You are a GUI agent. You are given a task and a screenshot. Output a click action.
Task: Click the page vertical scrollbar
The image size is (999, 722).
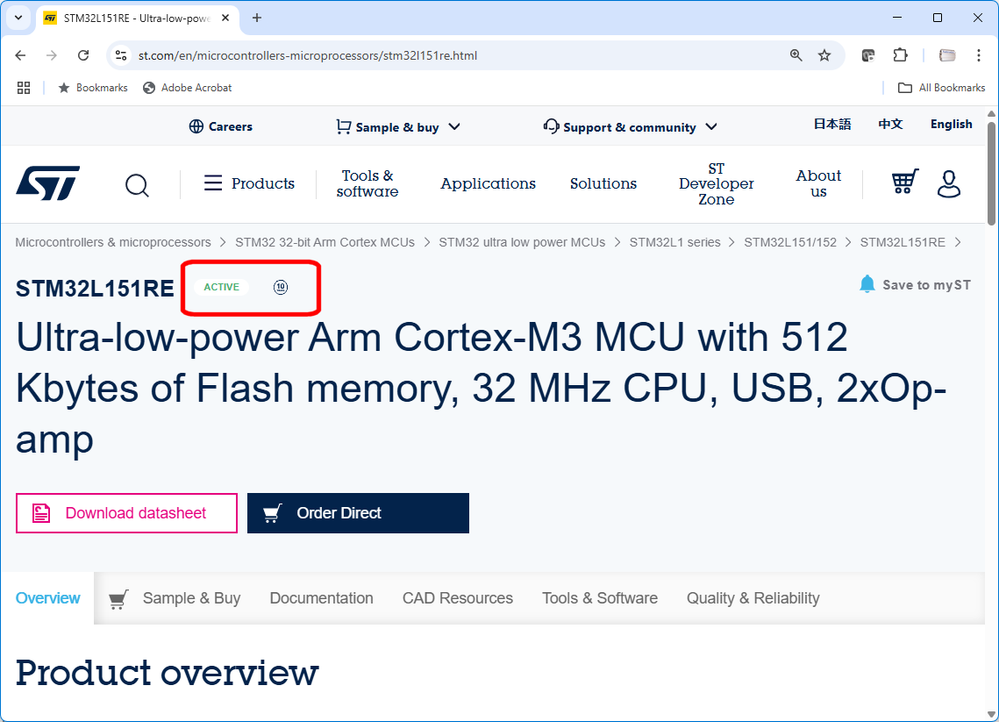click(991, 172)
